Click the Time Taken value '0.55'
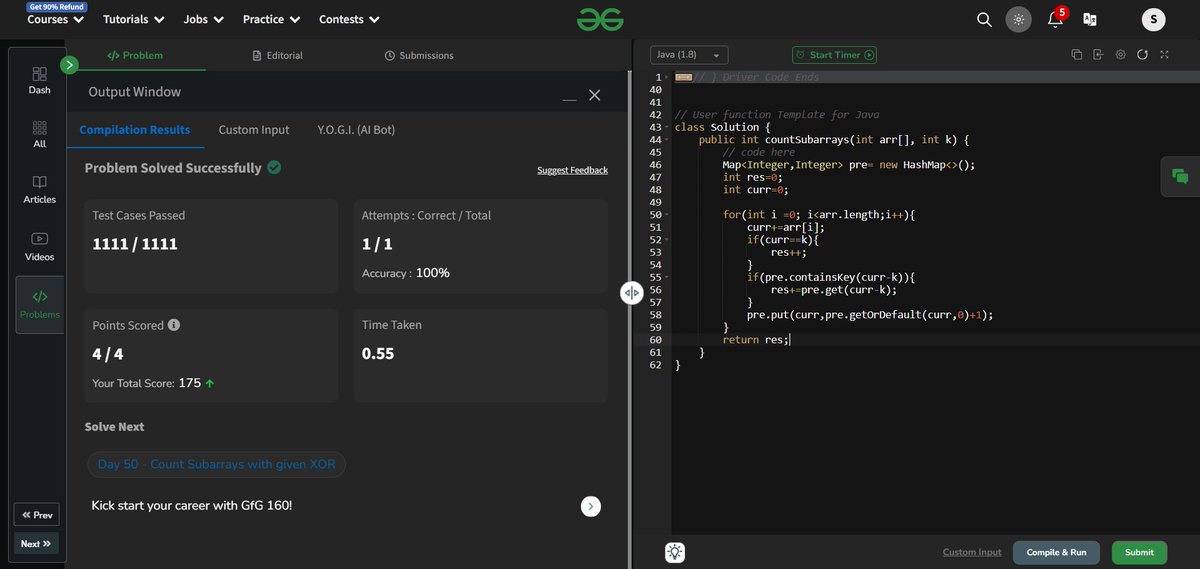 [378, 353]
